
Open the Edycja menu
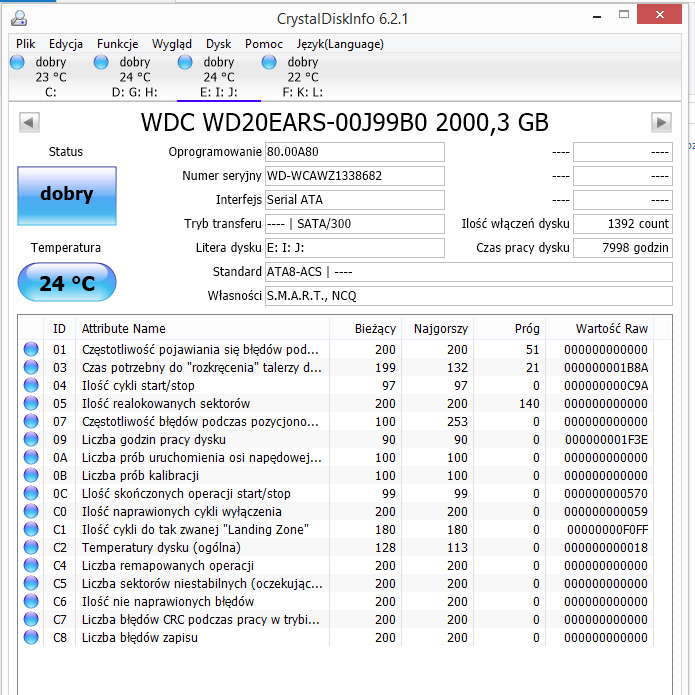point(66,44)
